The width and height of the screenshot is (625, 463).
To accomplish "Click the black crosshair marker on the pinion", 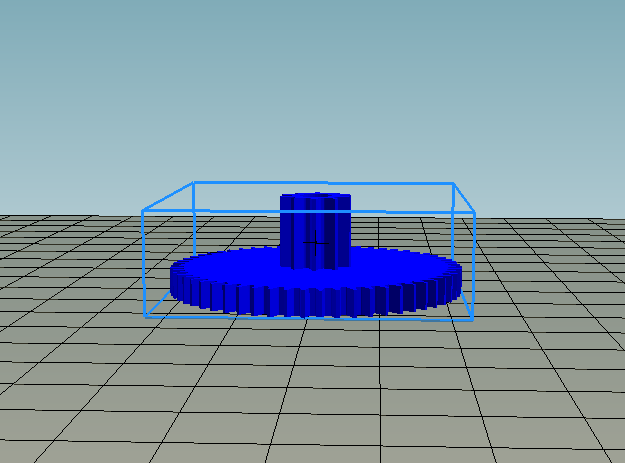I will point(316,243).
